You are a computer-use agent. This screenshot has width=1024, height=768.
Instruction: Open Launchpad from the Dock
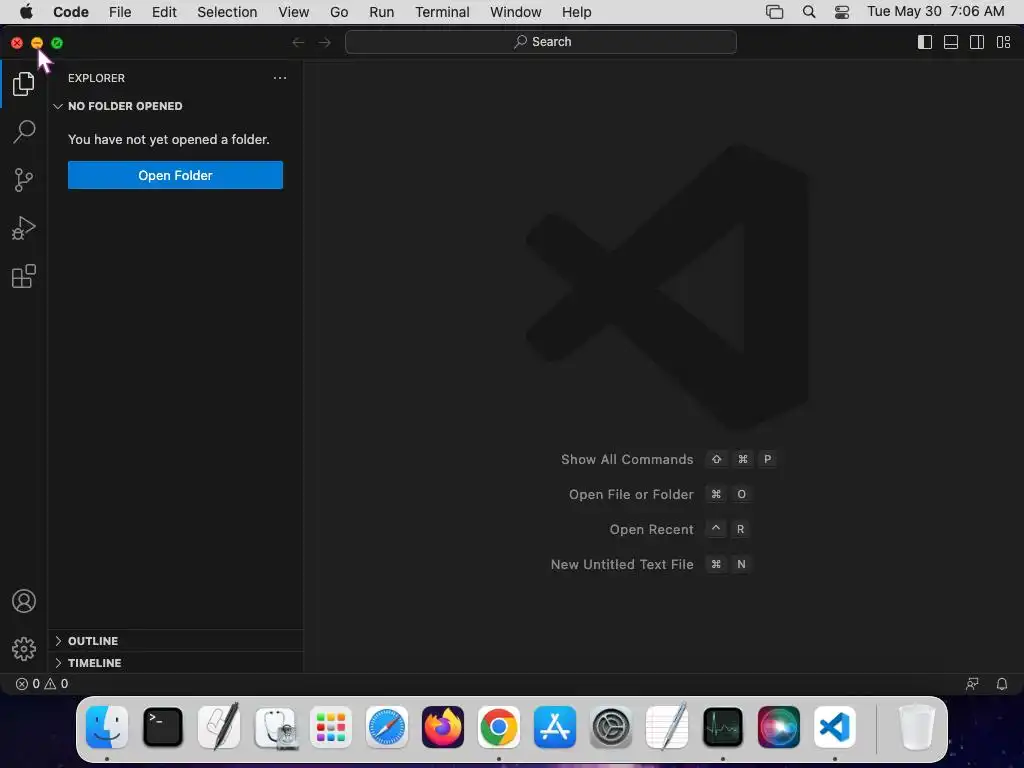tap(331, 727)
